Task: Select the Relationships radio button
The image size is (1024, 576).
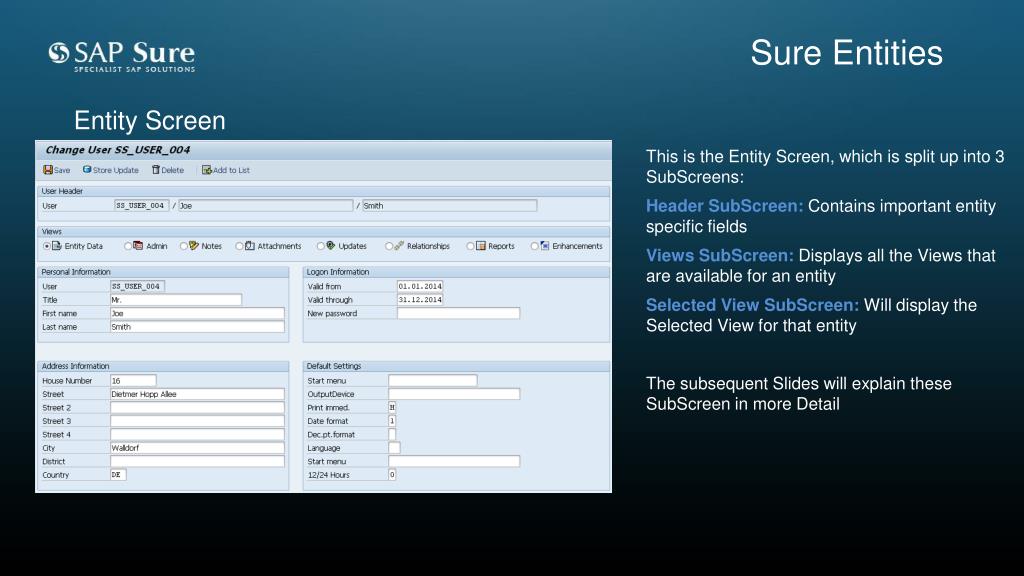Action: point(389,246)
